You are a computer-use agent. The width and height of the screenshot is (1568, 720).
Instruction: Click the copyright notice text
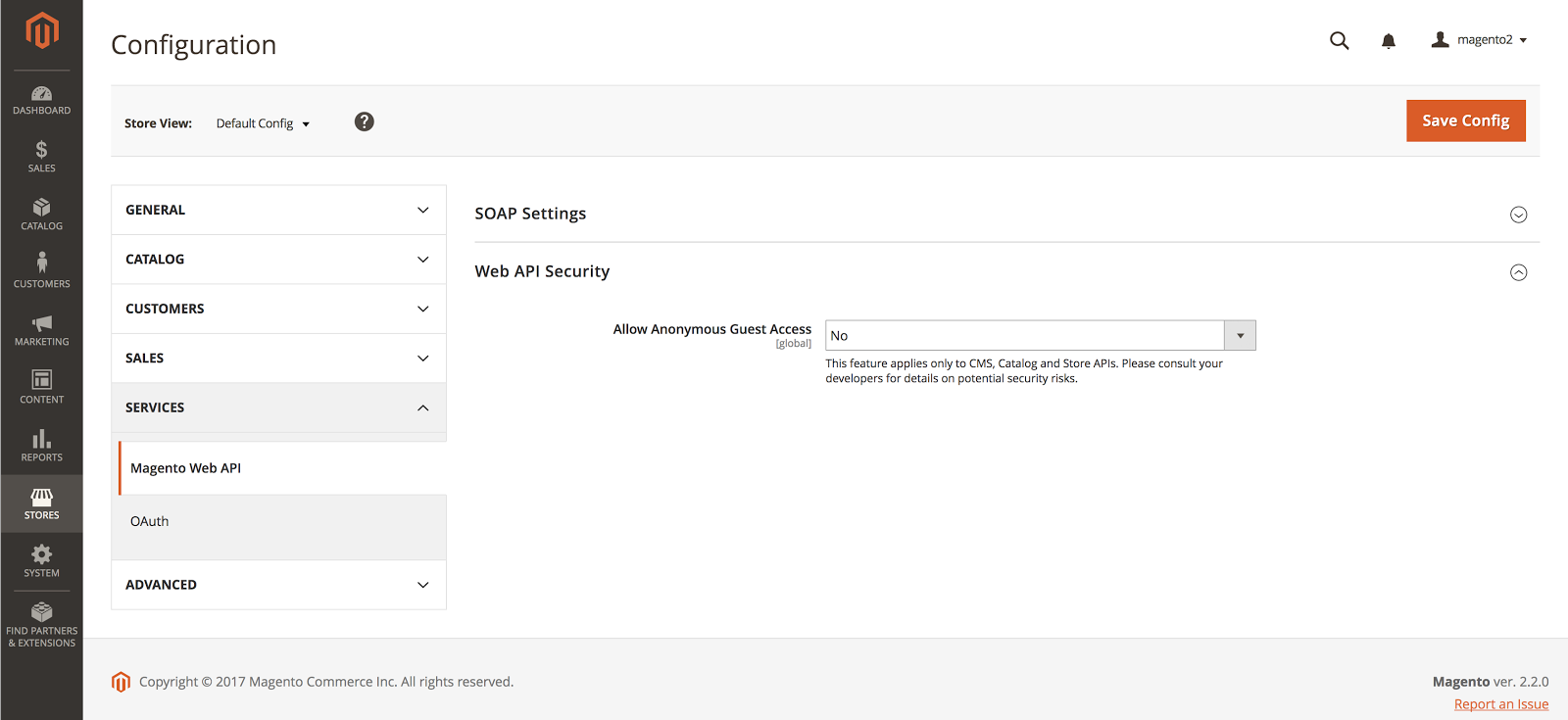coord(326,682)
